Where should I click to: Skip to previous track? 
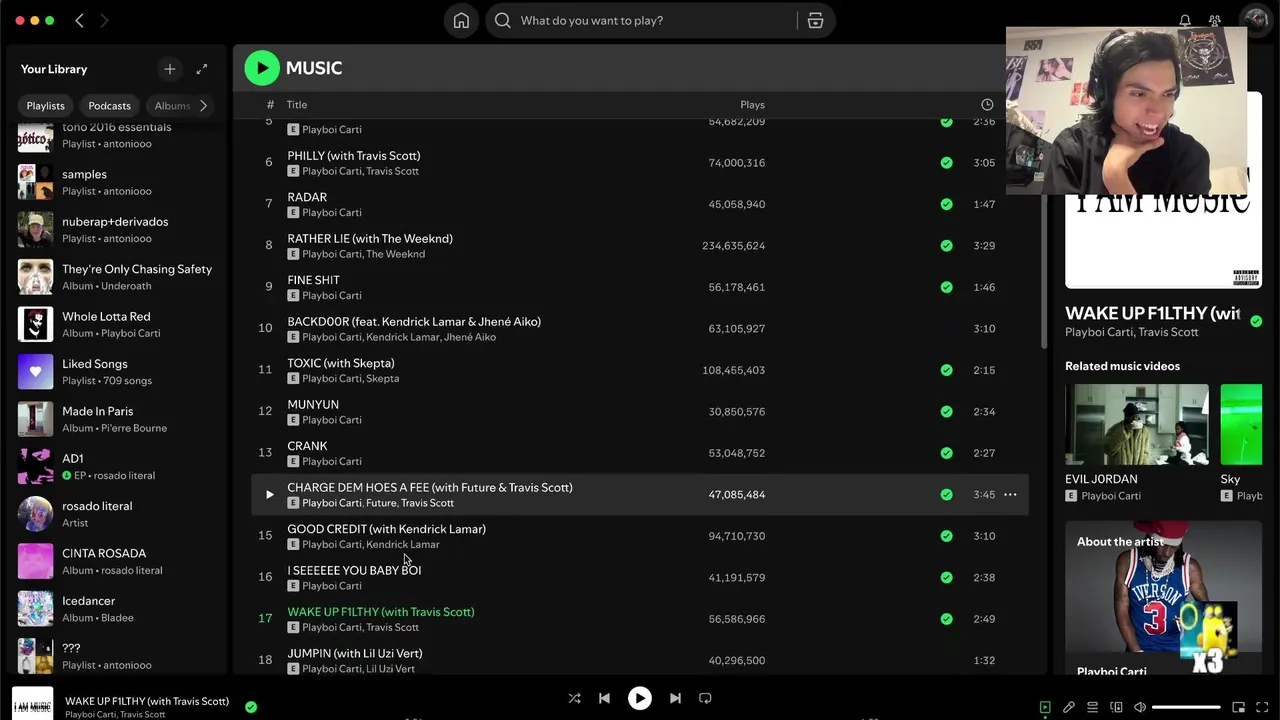(604, 698)
